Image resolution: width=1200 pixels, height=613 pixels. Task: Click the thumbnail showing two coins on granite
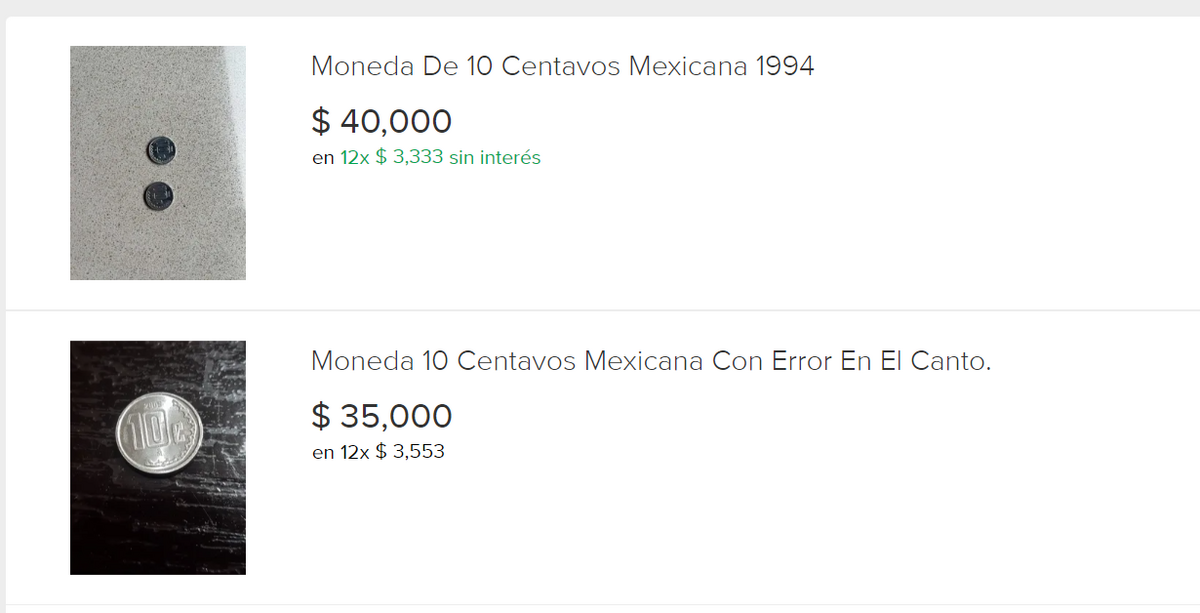(158, 163)
